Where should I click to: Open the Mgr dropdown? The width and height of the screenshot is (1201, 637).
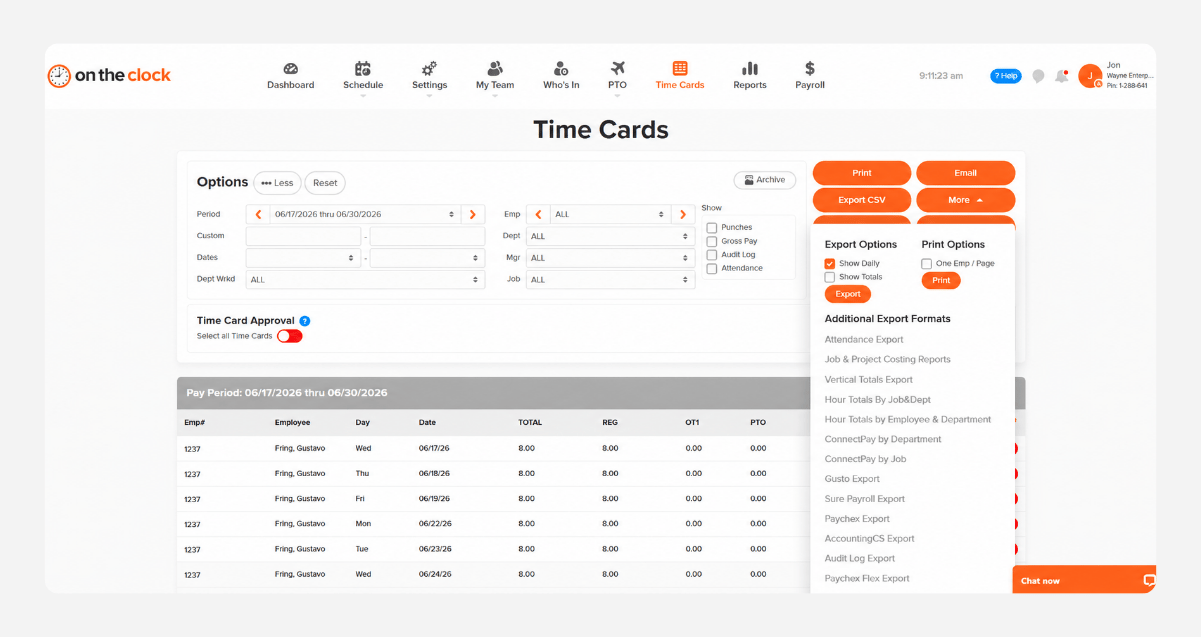tap(610, 258)
